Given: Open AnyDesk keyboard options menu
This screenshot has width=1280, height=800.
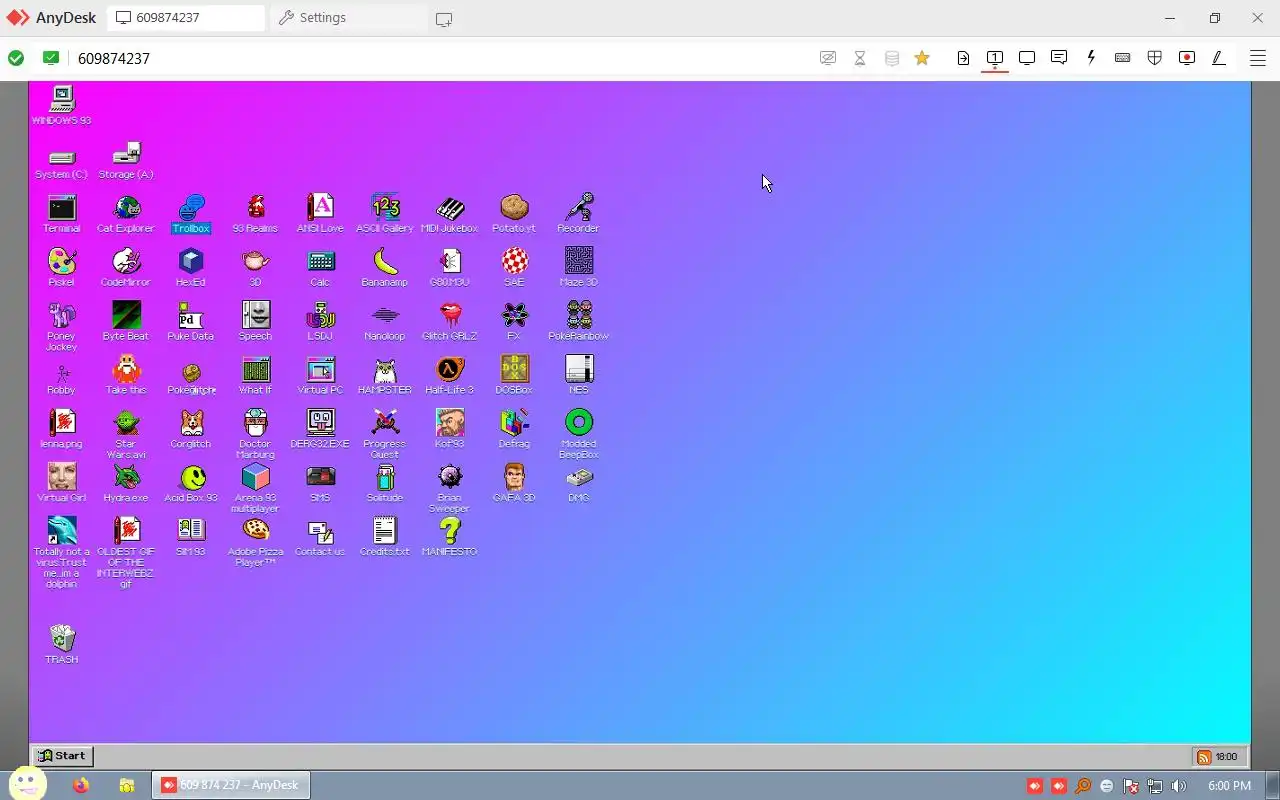Looking at the screenshot, I should pos(1123,58).
